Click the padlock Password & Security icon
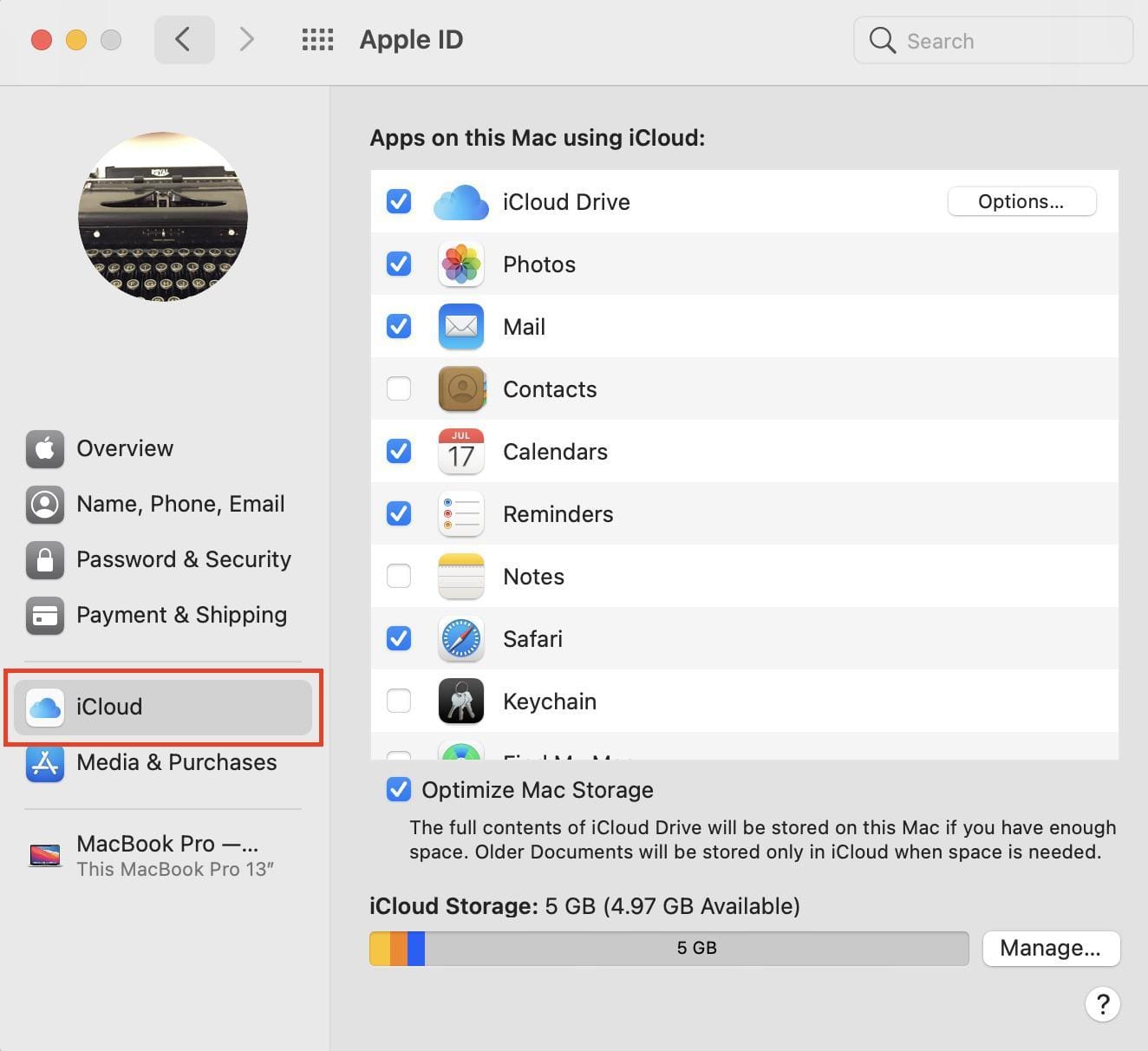This screenshot has height=1051, width=1148. click(45, 560)
